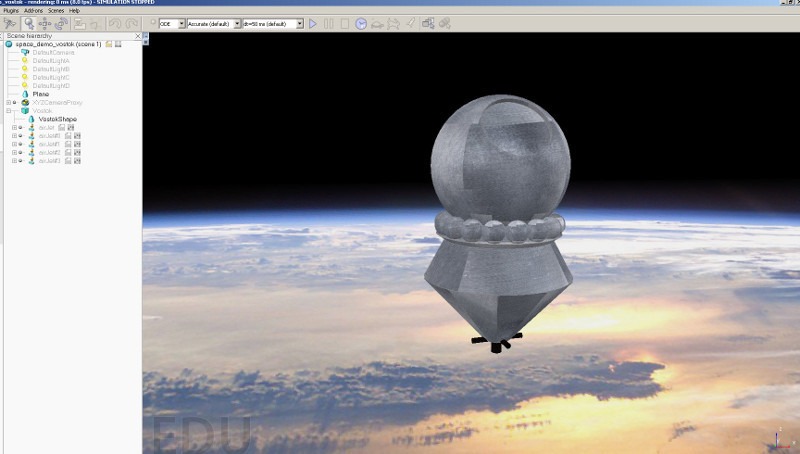Open script parameters icon of first airJet
The height and width of the screenshot is (454, 800).
[71, 128]
